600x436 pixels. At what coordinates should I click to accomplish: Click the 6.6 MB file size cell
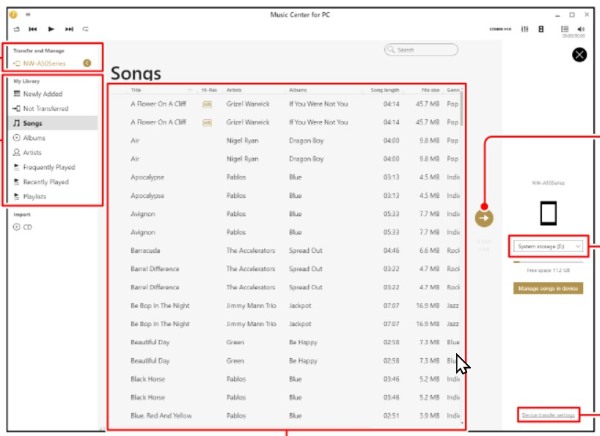[x=429, y=251]
